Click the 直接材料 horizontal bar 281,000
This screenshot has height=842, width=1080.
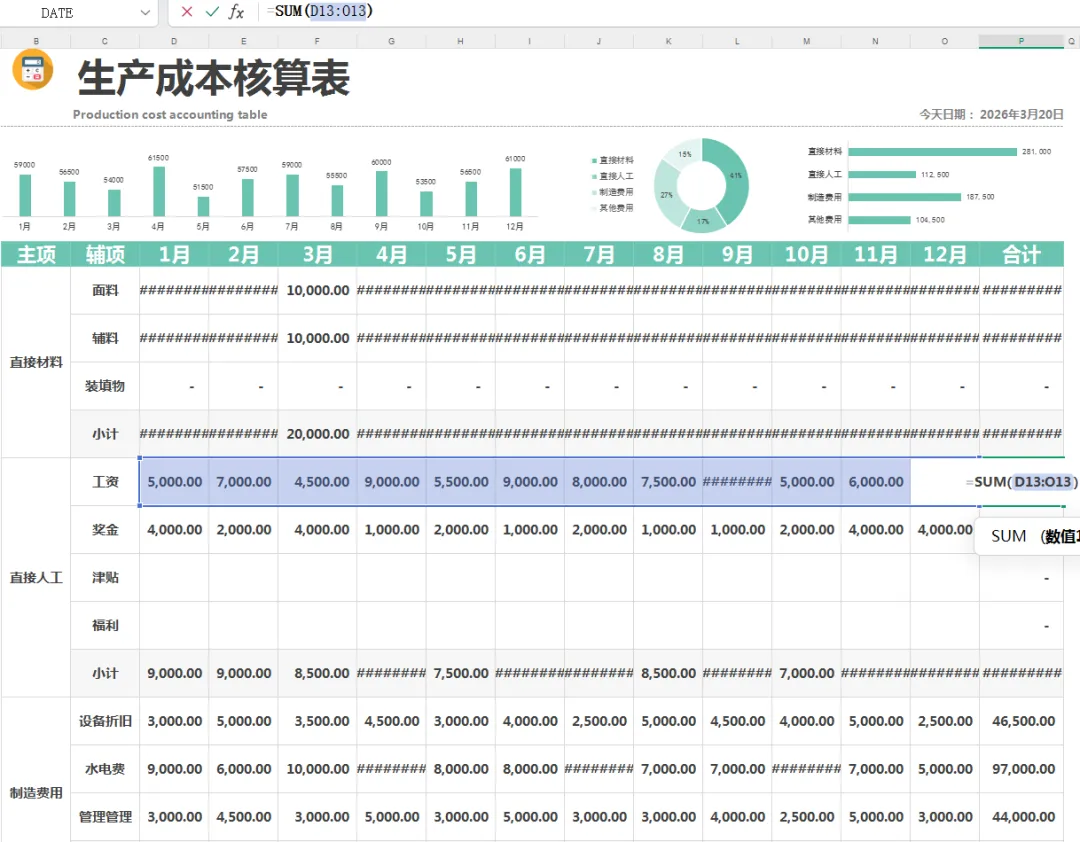[x=933, y=152]
